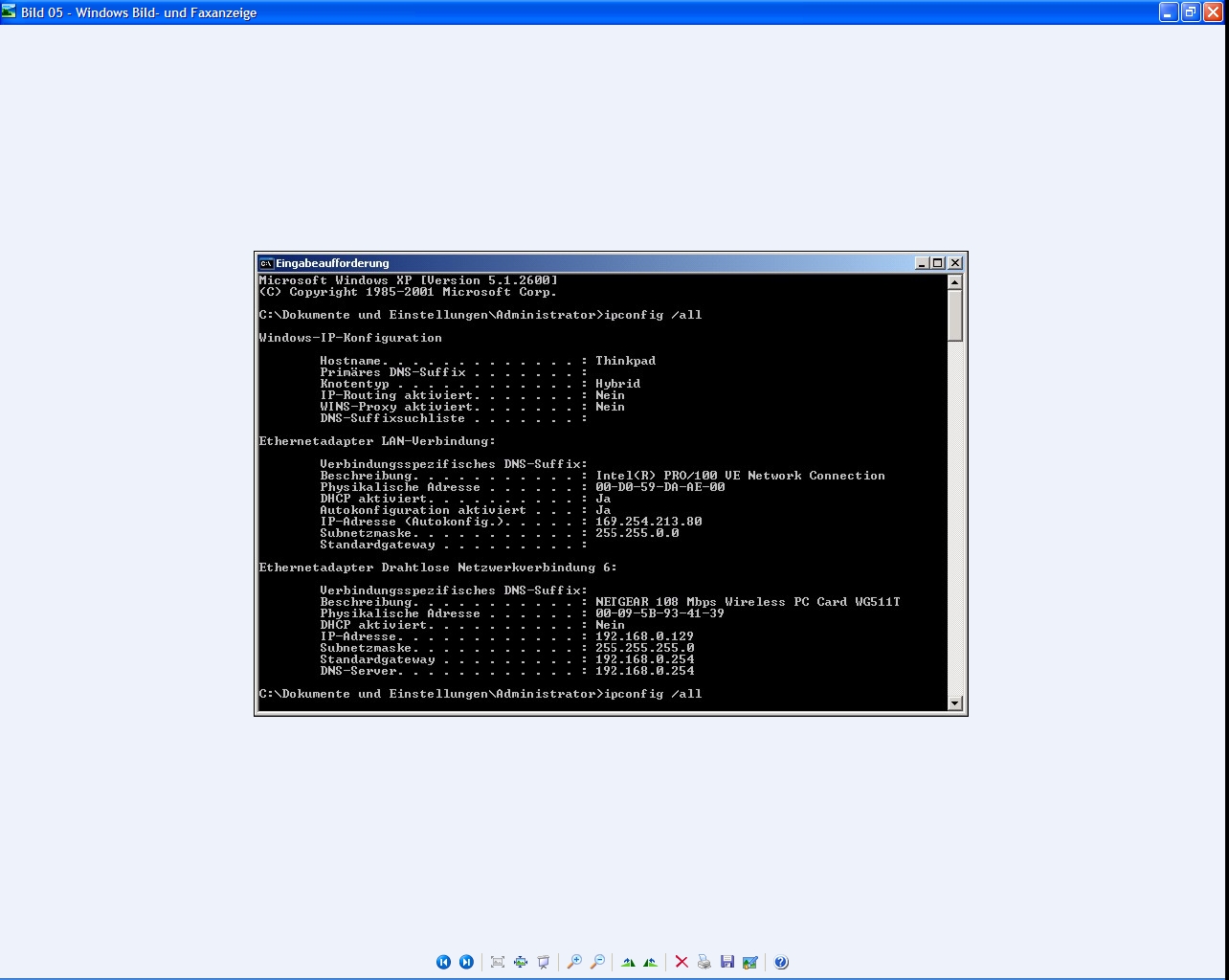
Task: Click the MAC address 00-09-5B-93-41-39
Action: pos(660,613)
